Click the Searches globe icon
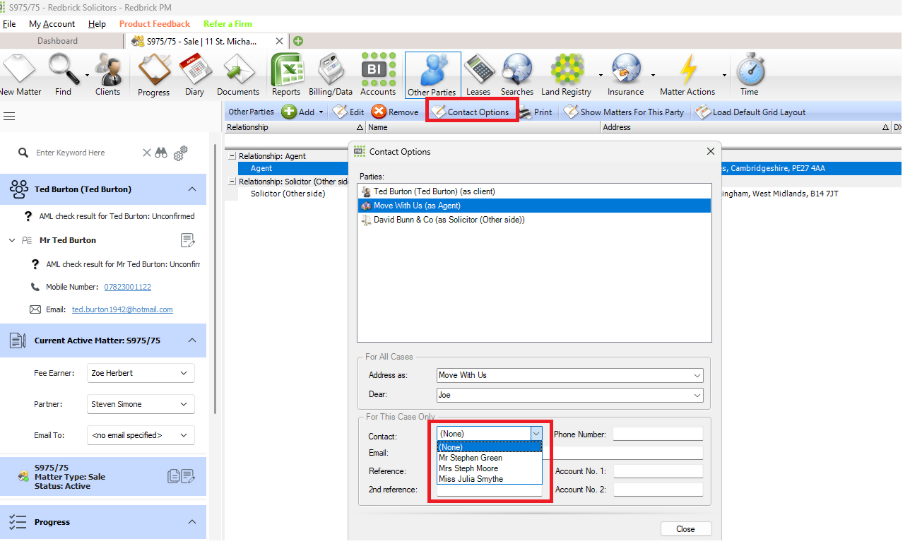Viewport: 903px width, 549px height. pos(517,72)
